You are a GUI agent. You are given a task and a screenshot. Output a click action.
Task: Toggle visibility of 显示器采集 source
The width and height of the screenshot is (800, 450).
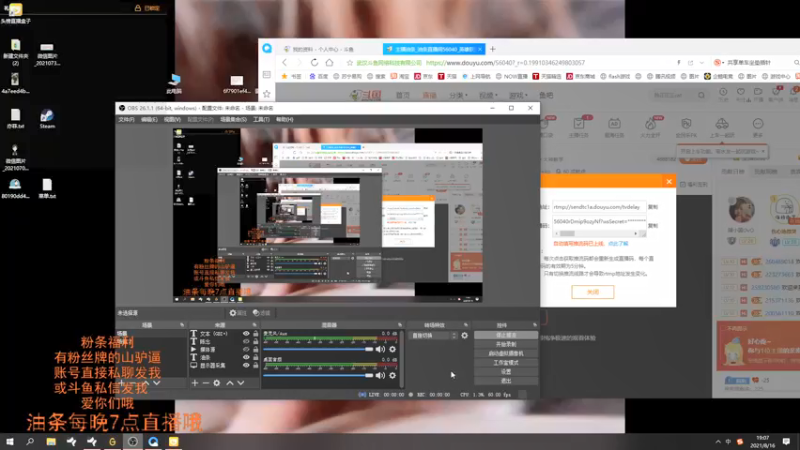(x=246, y=365)
